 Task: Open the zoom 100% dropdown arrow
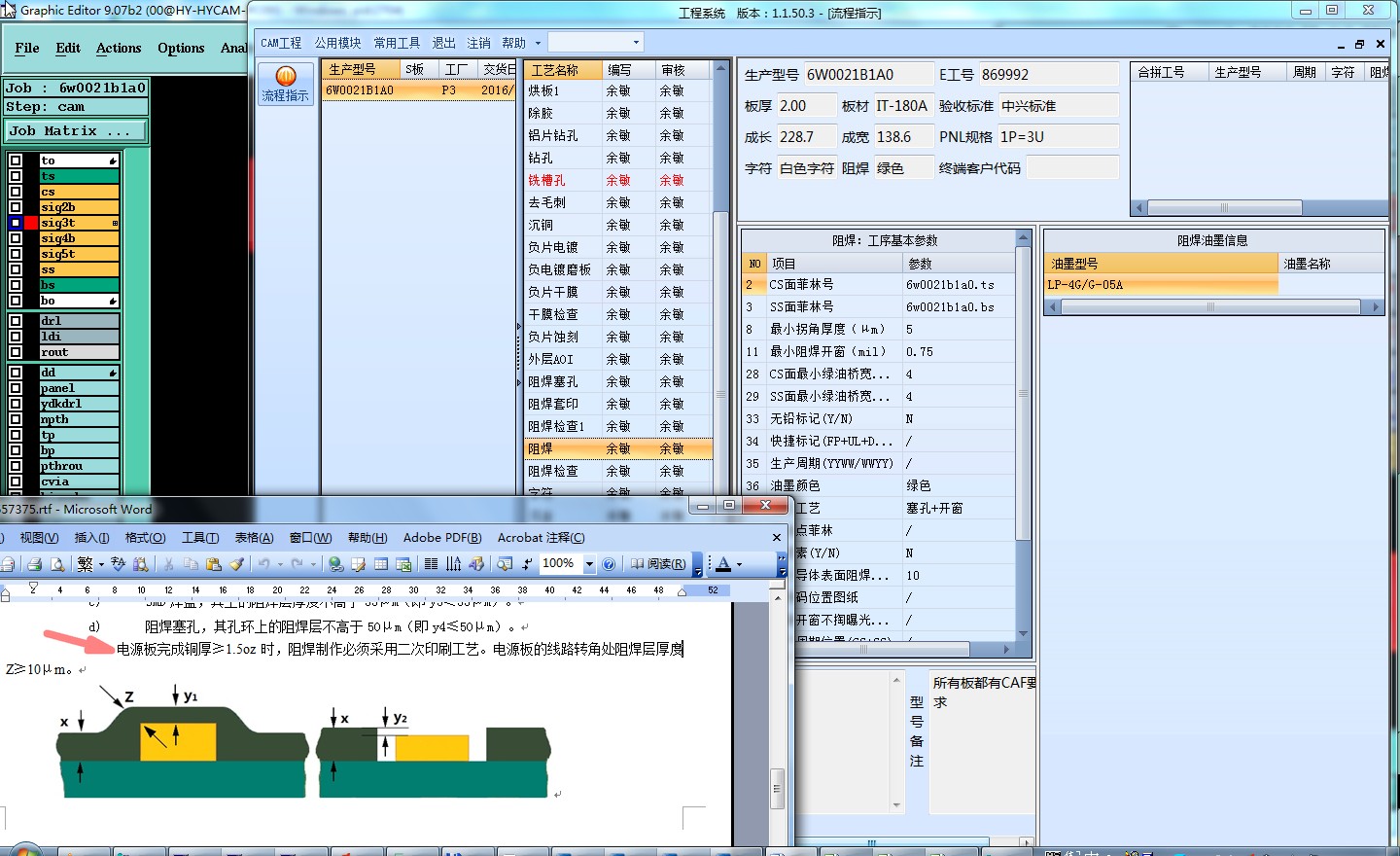click(589, 564)
